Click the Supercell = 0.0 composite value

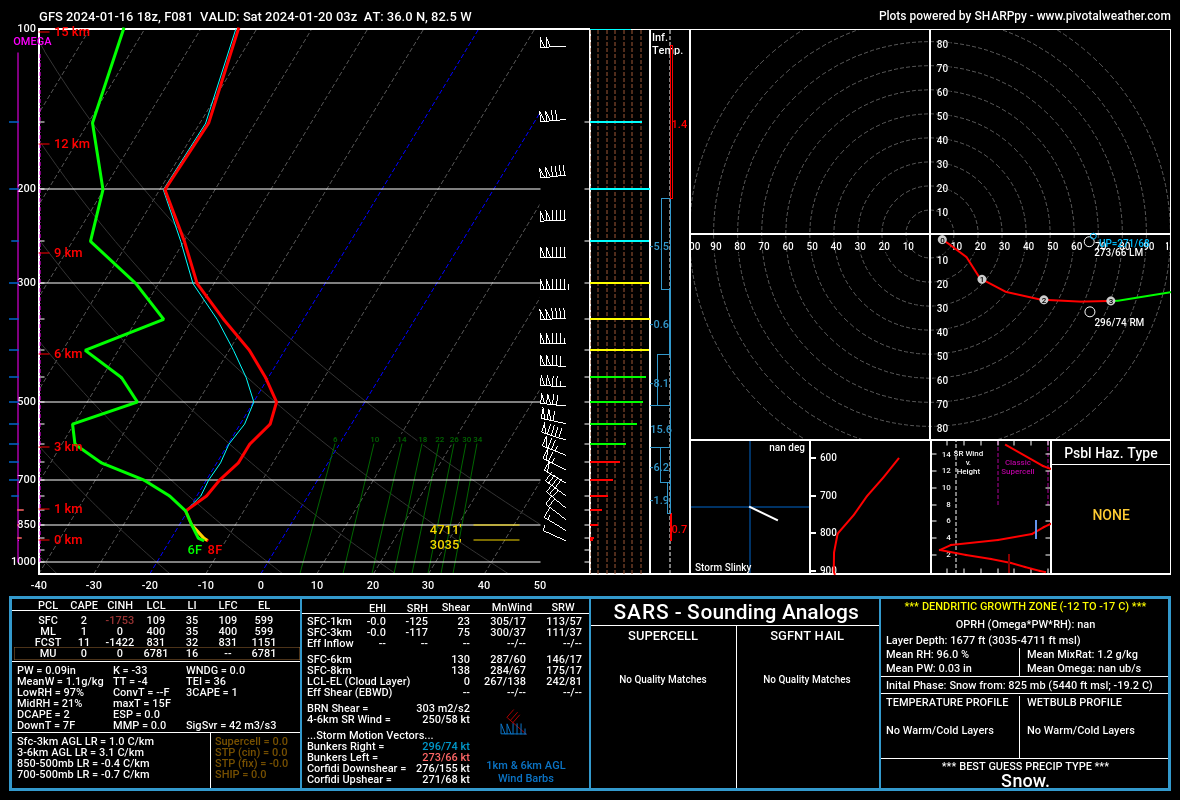pyautogui.click(x=251, y=741)
